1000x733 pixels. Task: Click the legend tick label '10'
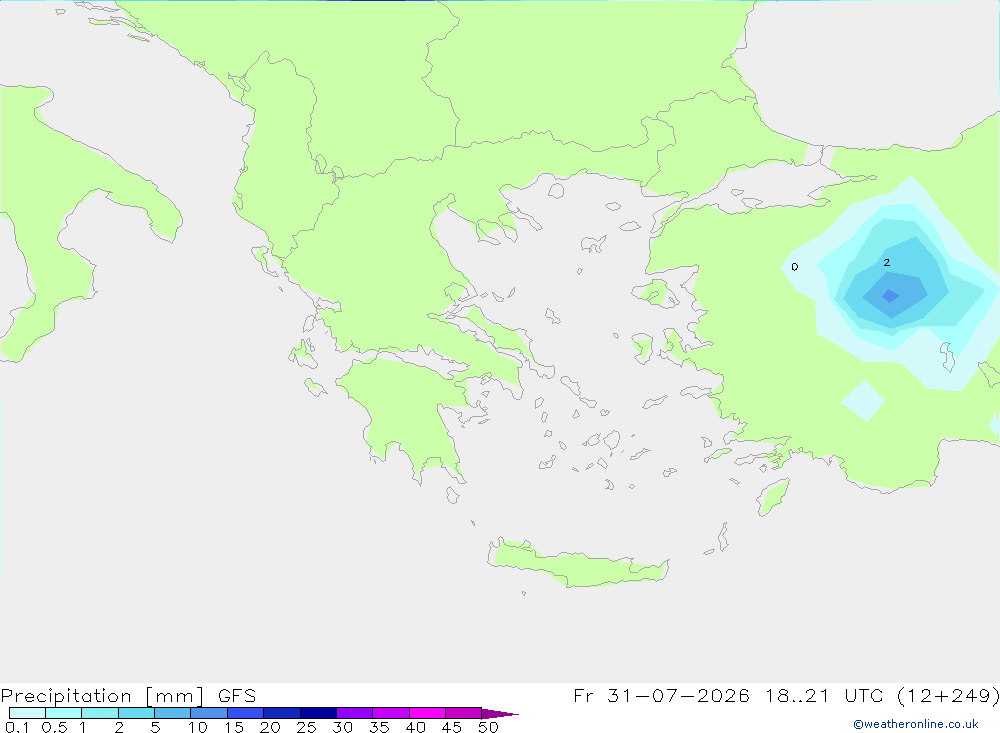pos(197,727)
